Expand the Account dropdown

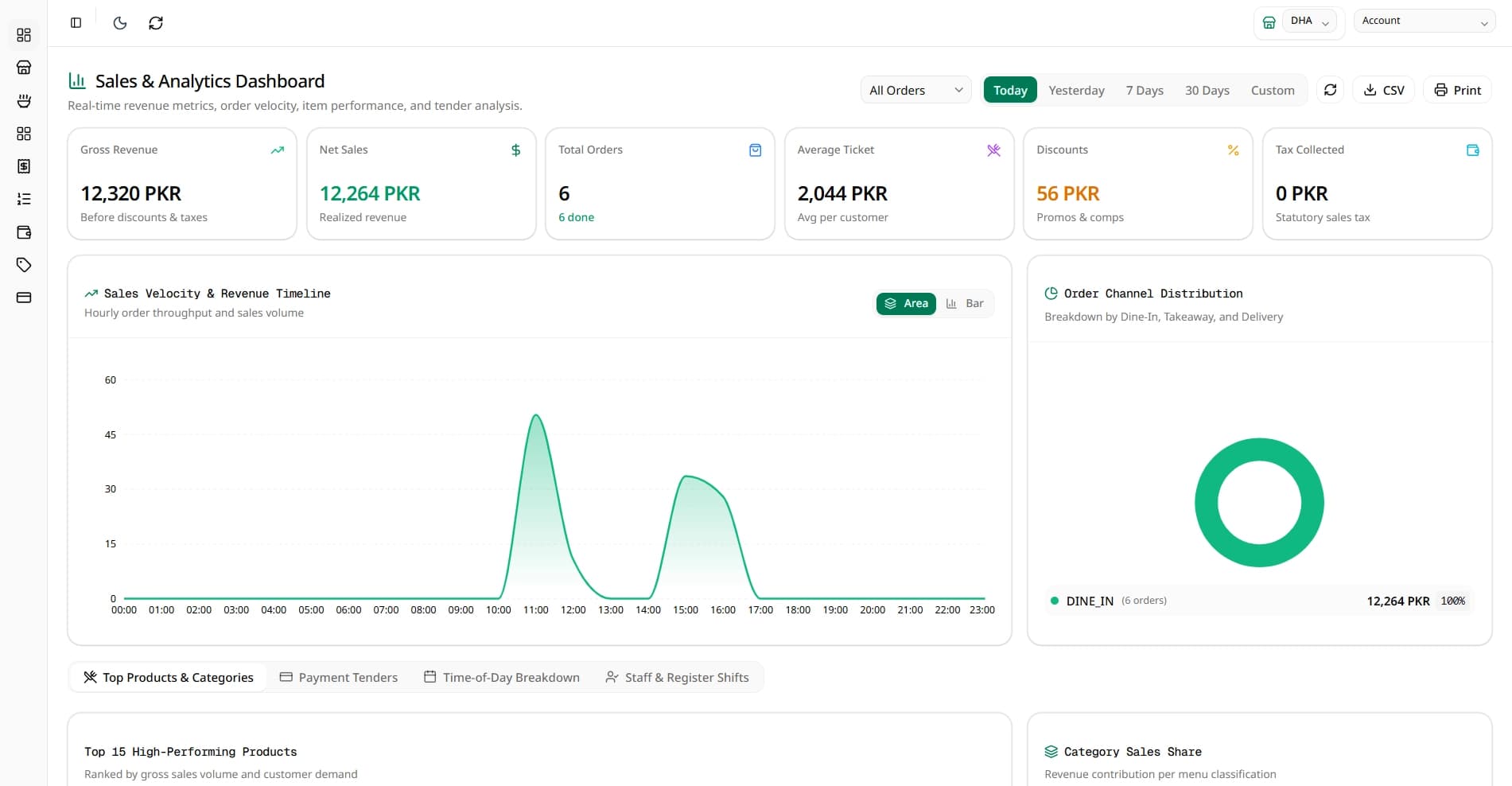pyautogui.click(x=1425, y=21)
